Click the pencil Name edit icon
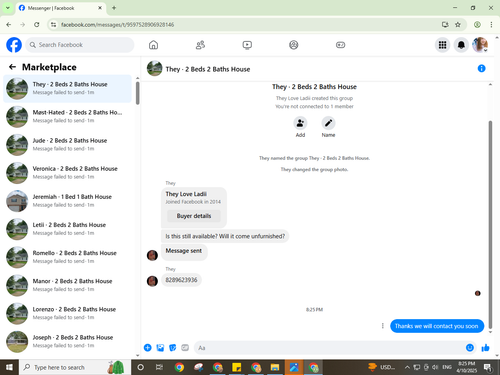500x375 pixels. [x=328, y=123]
